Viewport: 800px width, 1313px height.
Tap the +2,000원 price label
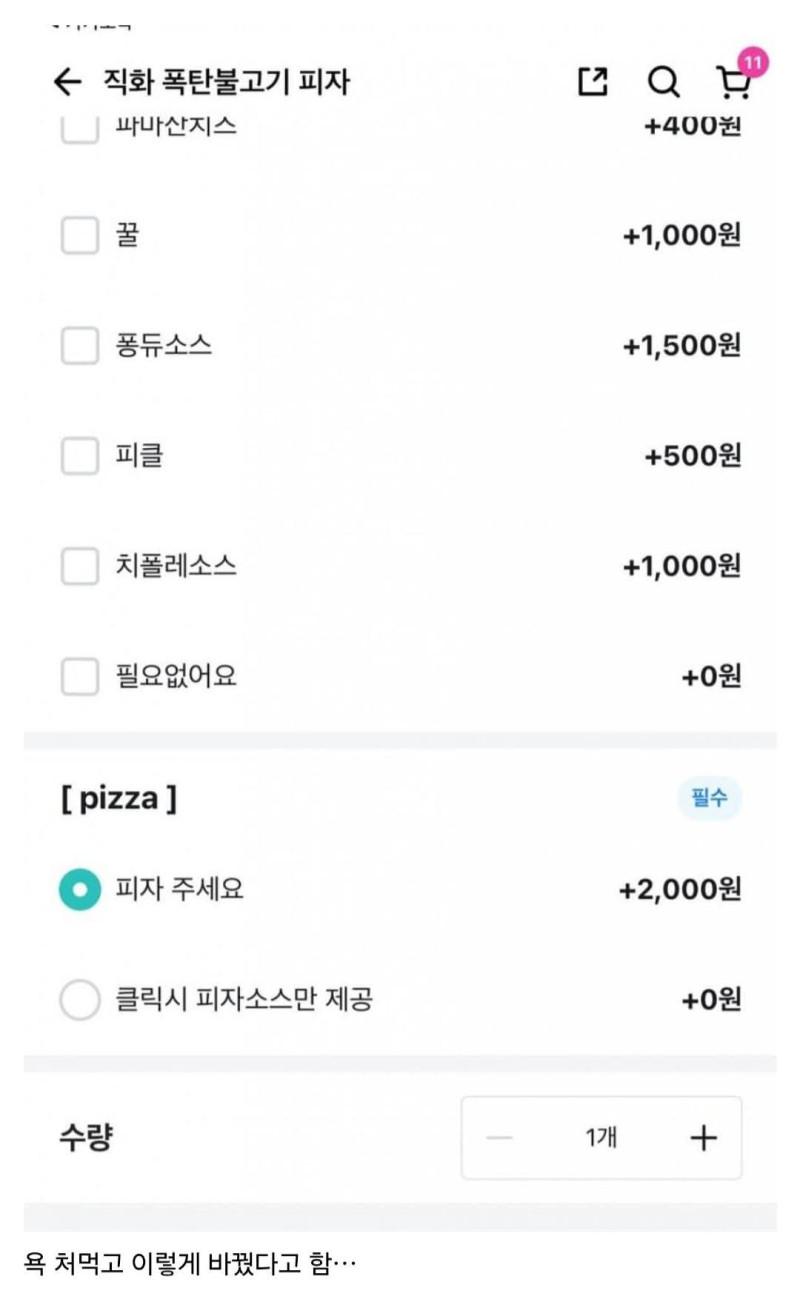coord(680,889)
